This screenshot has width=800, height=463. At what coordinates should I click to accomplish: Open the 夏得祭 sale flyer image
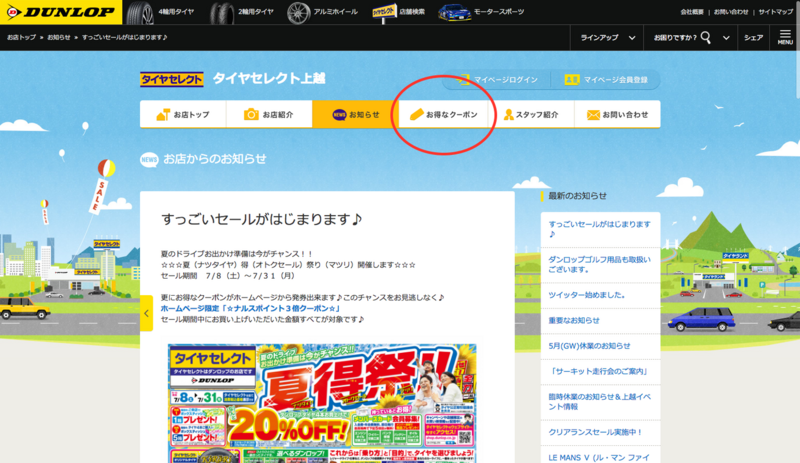[x=322, y=403]
